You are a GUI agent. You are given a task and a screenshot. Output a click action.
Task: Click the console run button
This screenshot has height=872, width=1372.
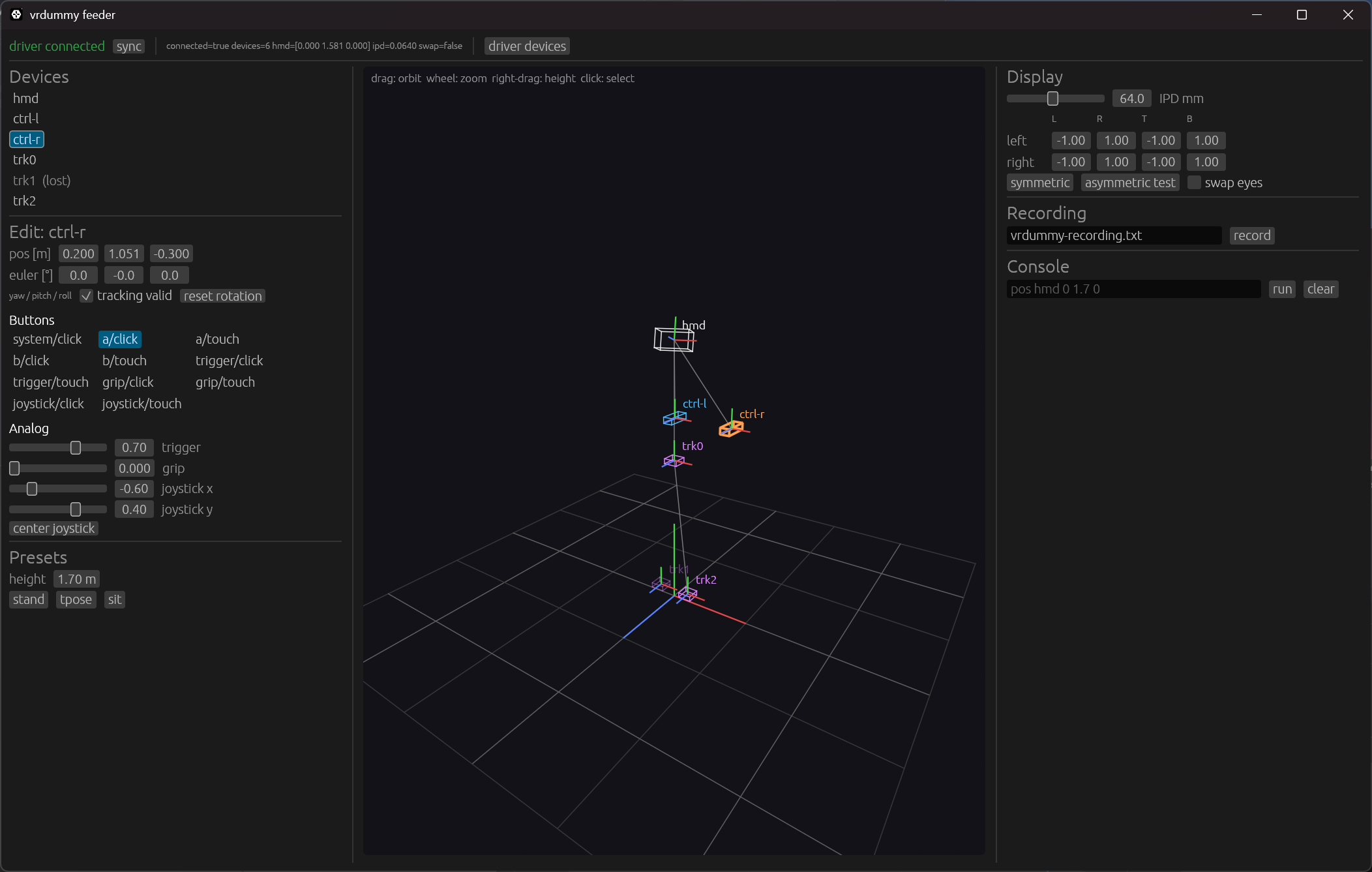[x=1282, y=289]
